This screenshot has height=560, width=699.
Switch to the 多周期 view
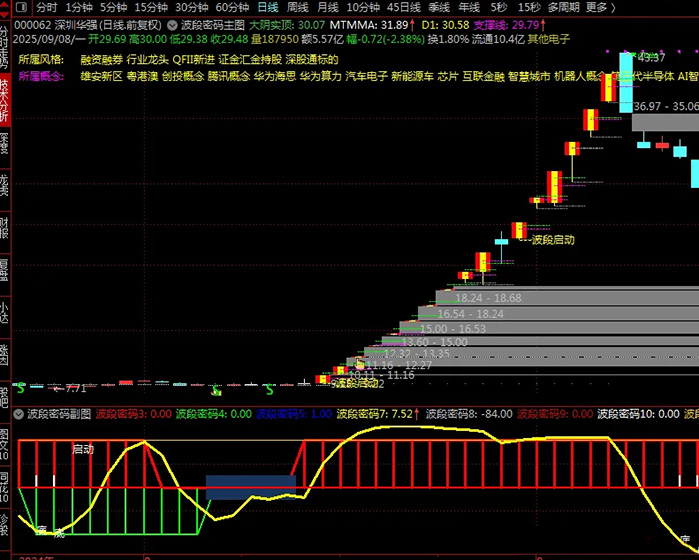563,6
